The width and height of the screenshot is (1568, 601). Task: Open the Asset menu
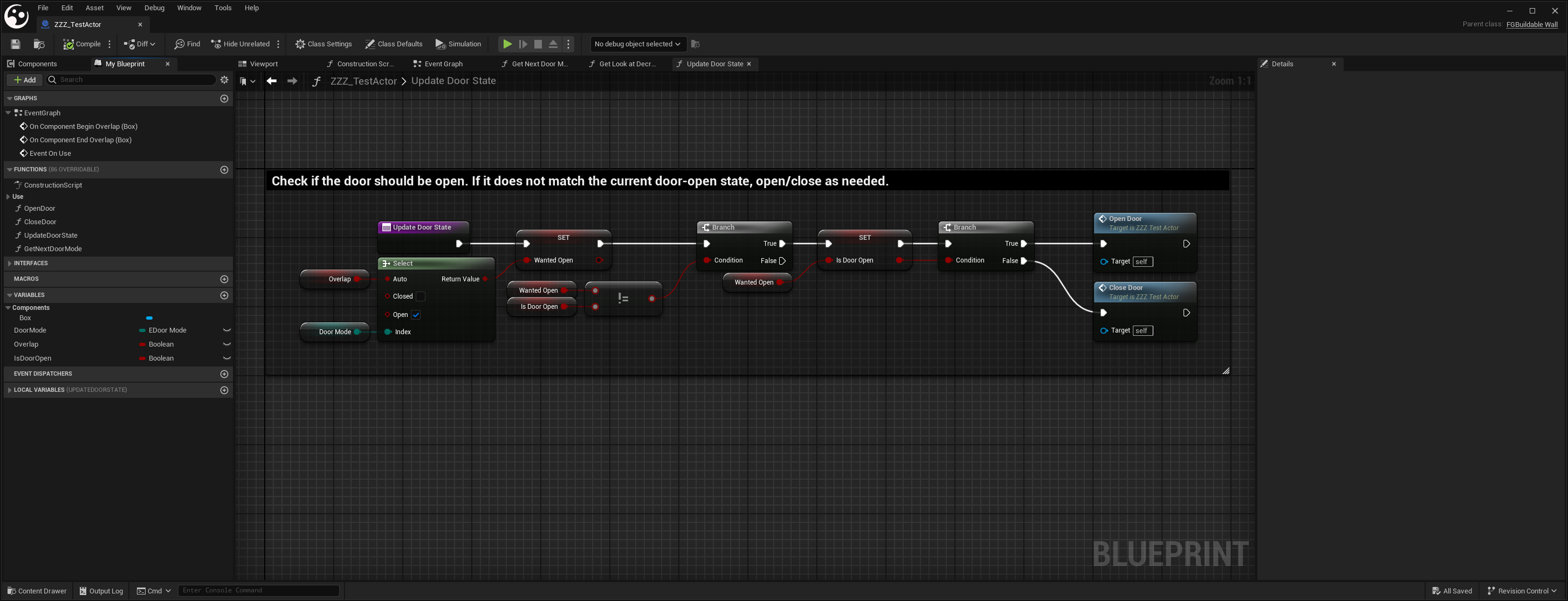coord(94,8)
